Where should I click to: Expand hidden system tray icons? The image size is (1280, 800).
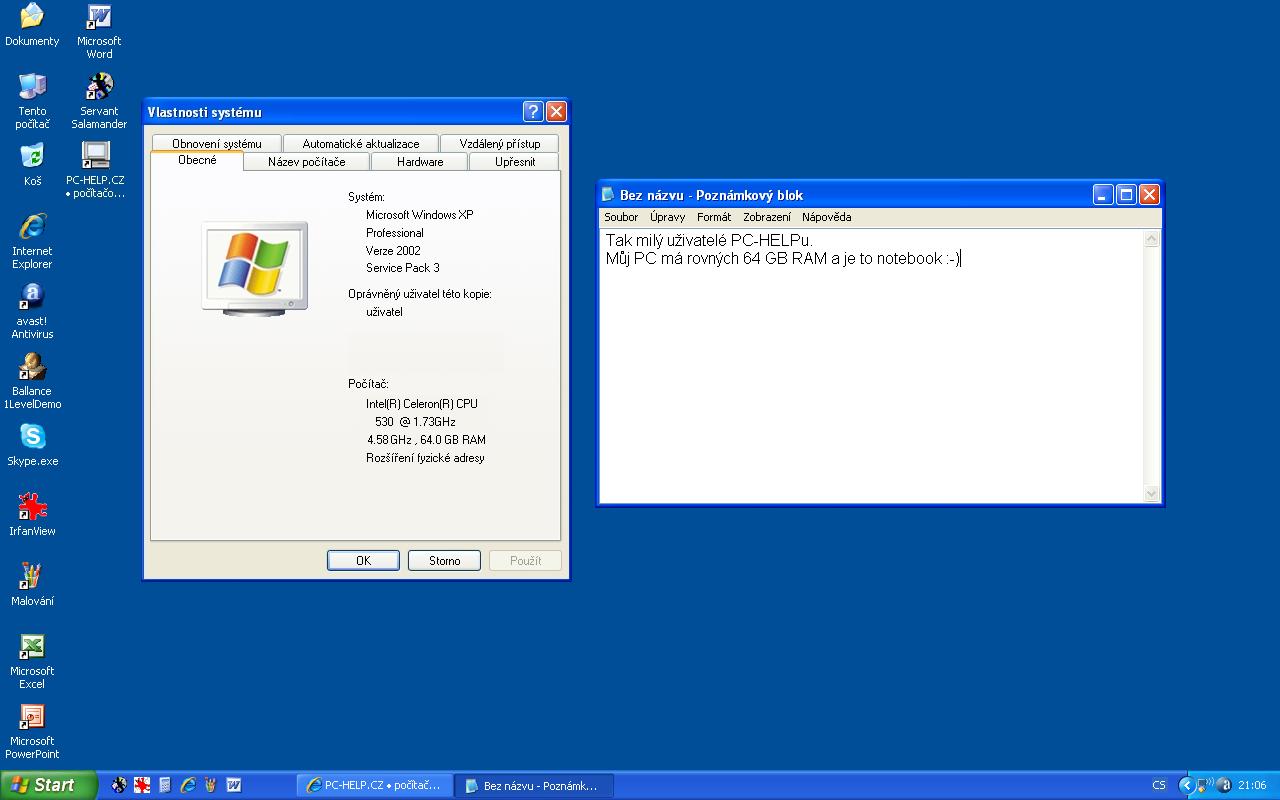click(1186, 785)
